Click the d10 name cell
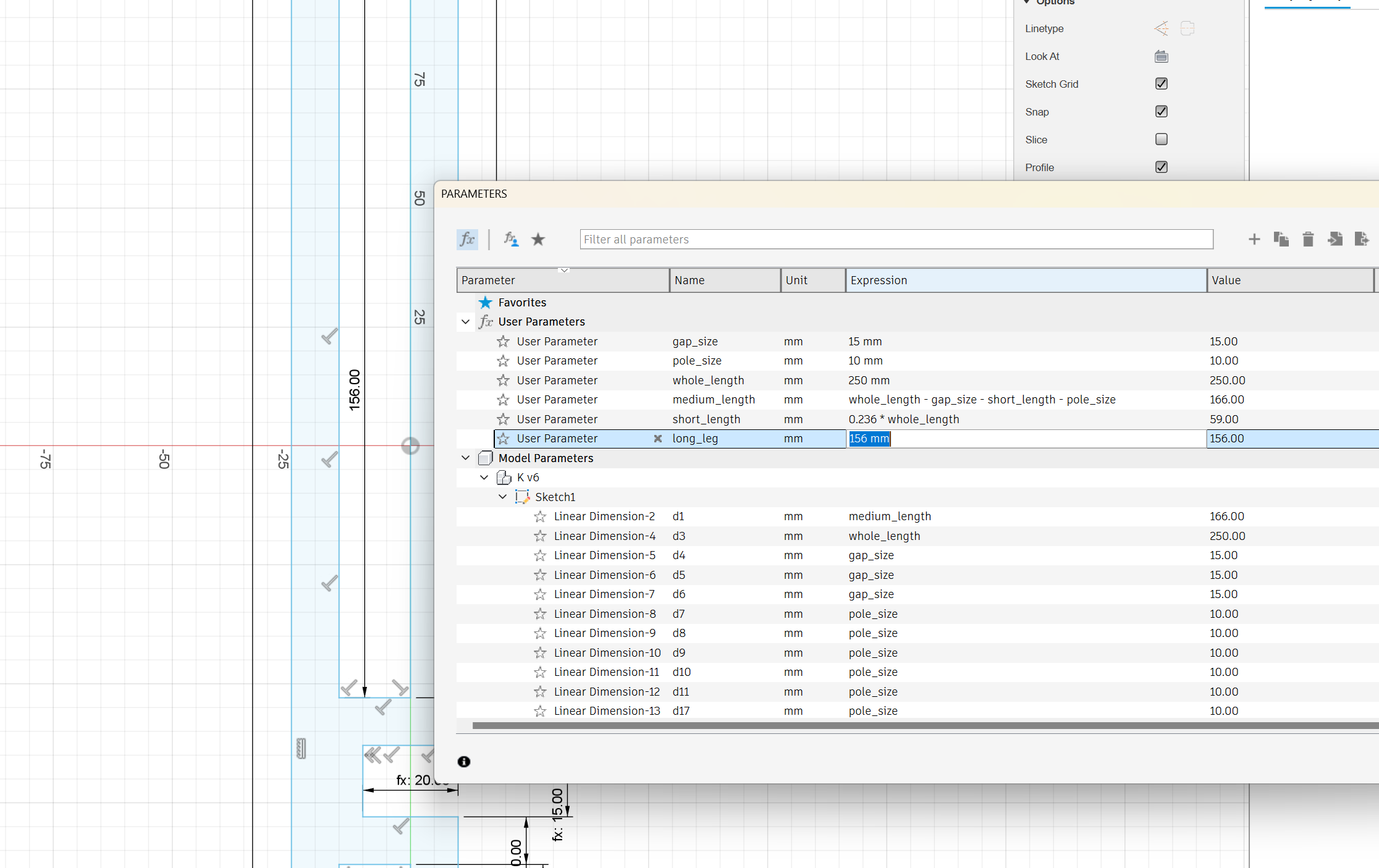Screen dimensions: 1379x868 pyautogui.click(x=682, y=672)
